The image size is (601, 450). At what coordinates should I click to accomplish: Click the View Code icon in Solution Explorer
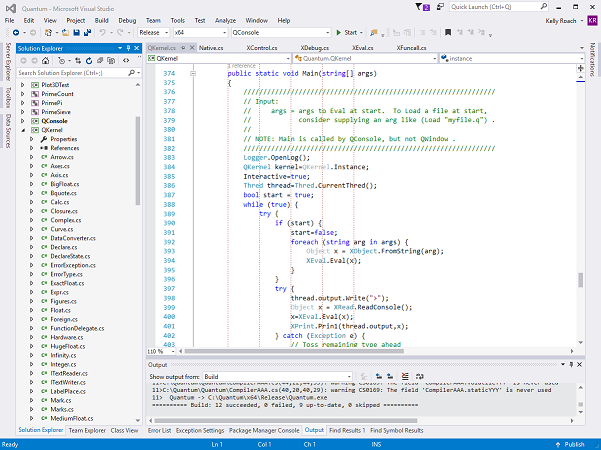tap(126, 61)
